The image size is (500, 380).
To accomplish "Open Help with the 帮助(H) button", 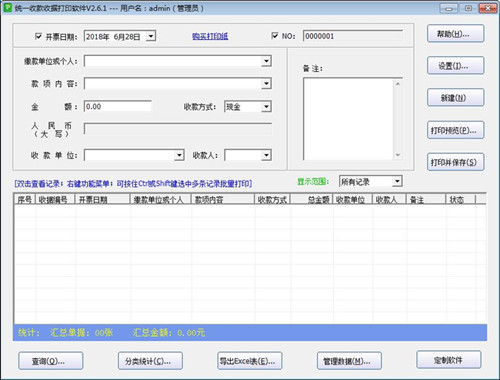I will 455,34.
